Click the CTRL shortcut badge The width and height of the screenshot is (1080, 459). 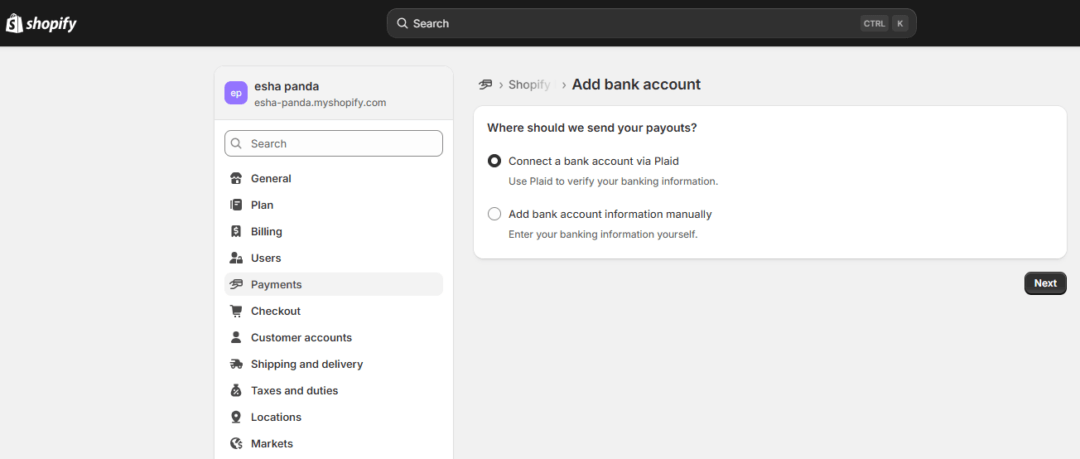coord(874,23)
